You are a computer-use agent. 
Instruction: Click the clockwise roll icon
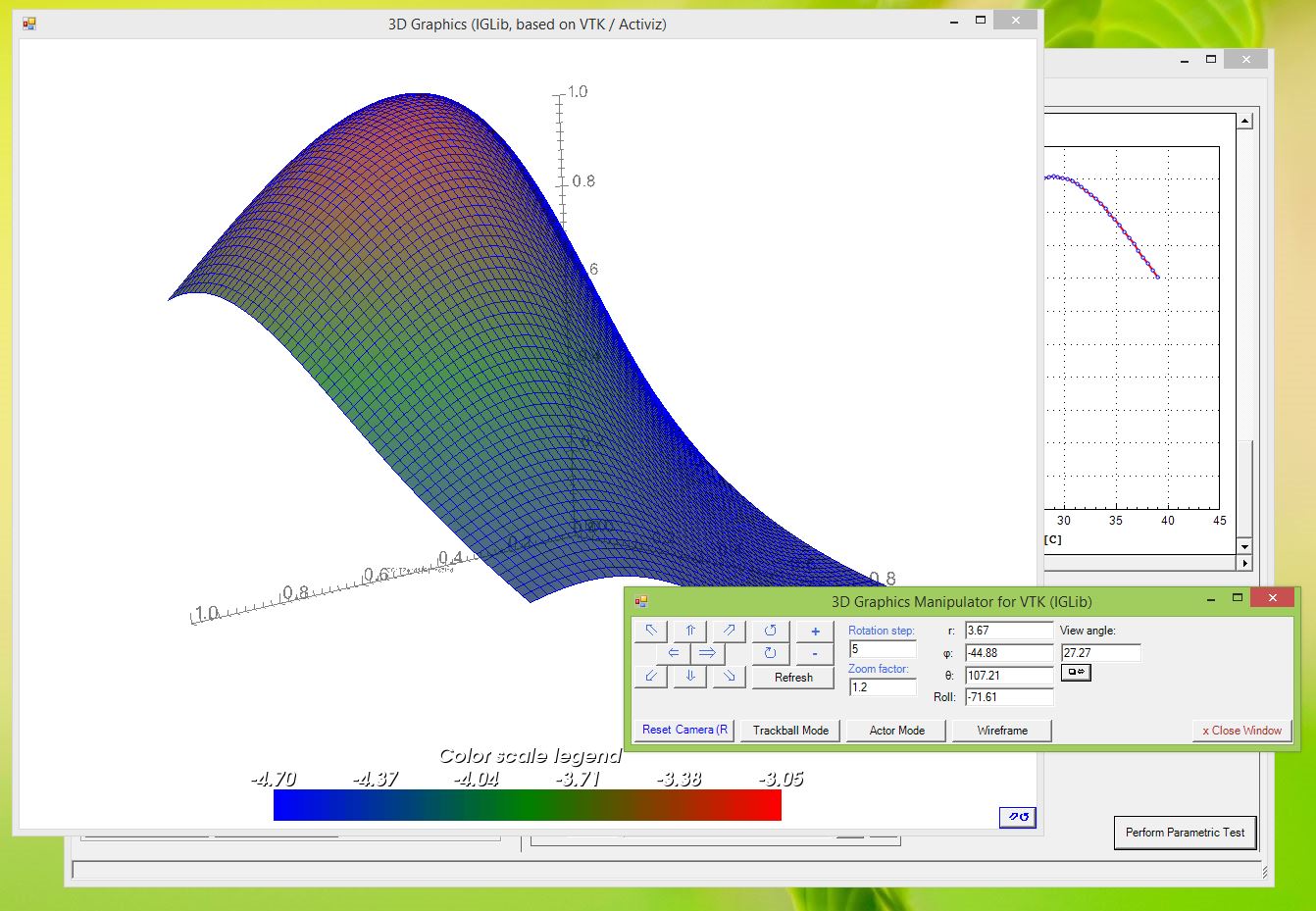point(771,654)
